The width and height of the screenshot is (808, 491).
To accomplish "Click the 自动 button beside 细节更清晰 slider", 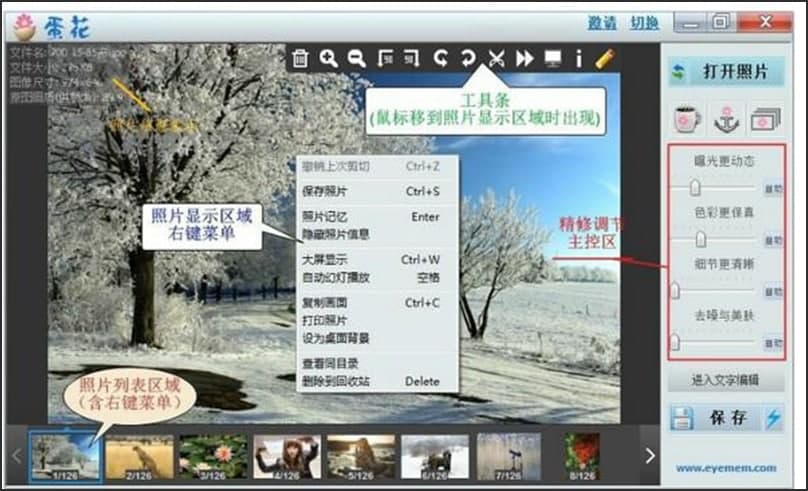I will point(773,292).
